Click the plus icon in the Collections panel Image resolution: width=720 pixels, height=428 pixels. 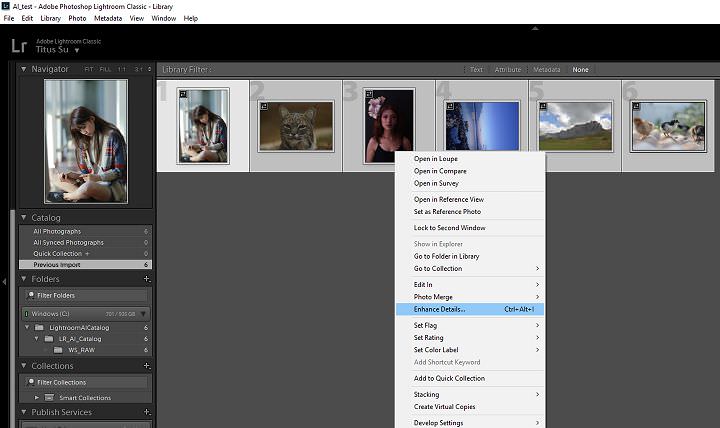[x=147, y=366]
